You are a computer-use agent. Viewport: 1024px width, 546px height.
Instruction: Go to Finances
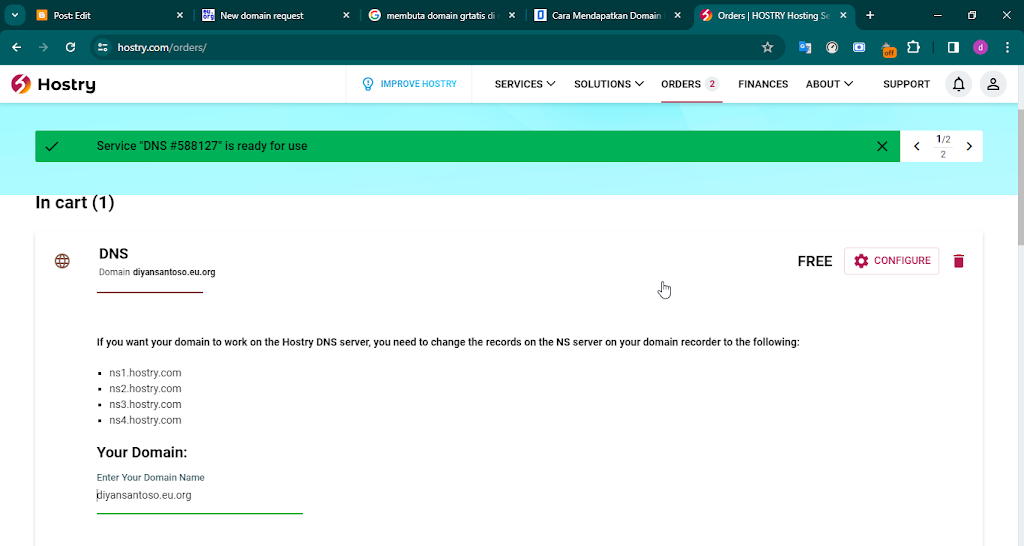pos(763,84)
